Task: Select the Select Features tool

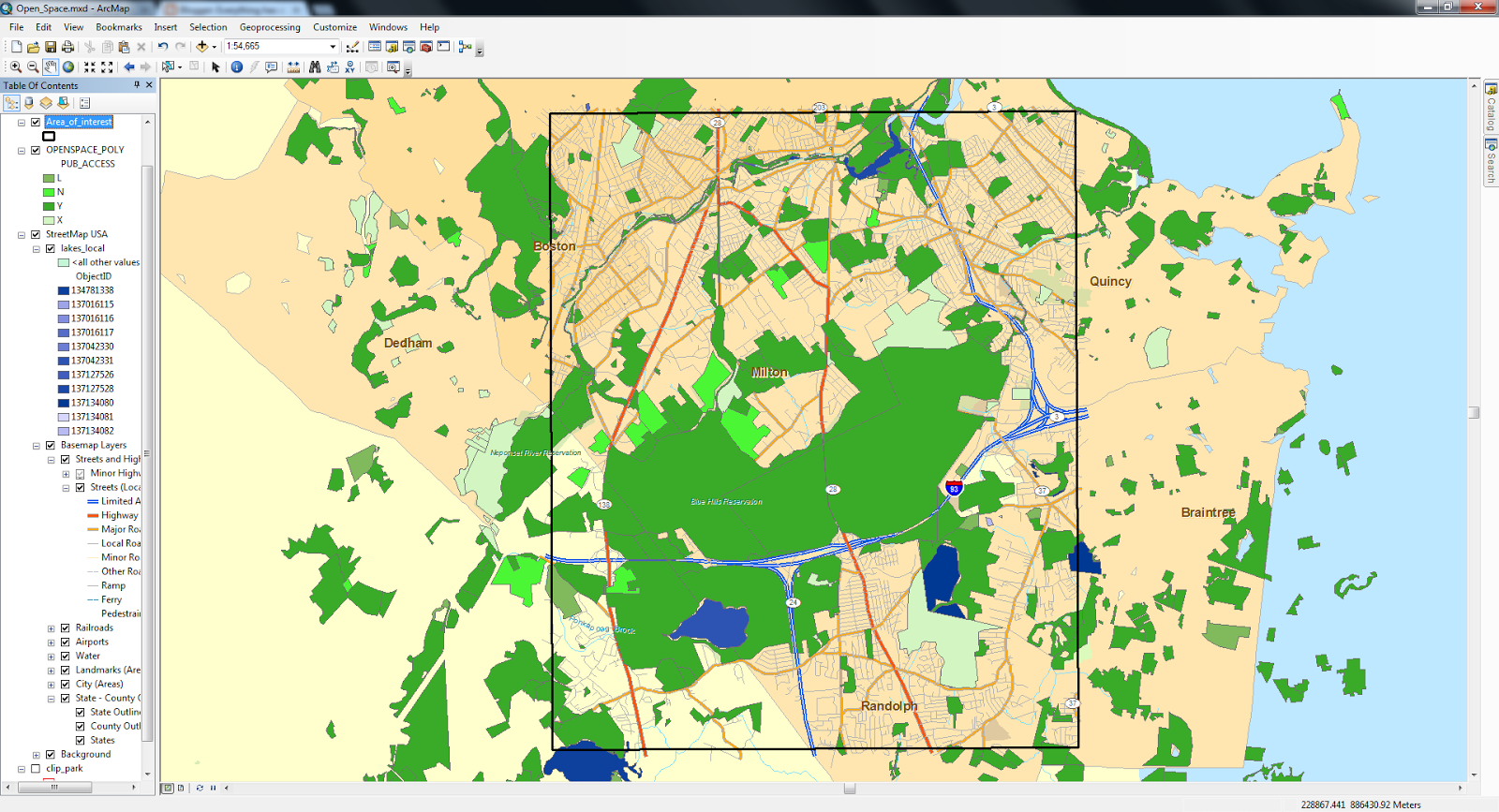Action: pyautogui.click(x=169, y=66)
